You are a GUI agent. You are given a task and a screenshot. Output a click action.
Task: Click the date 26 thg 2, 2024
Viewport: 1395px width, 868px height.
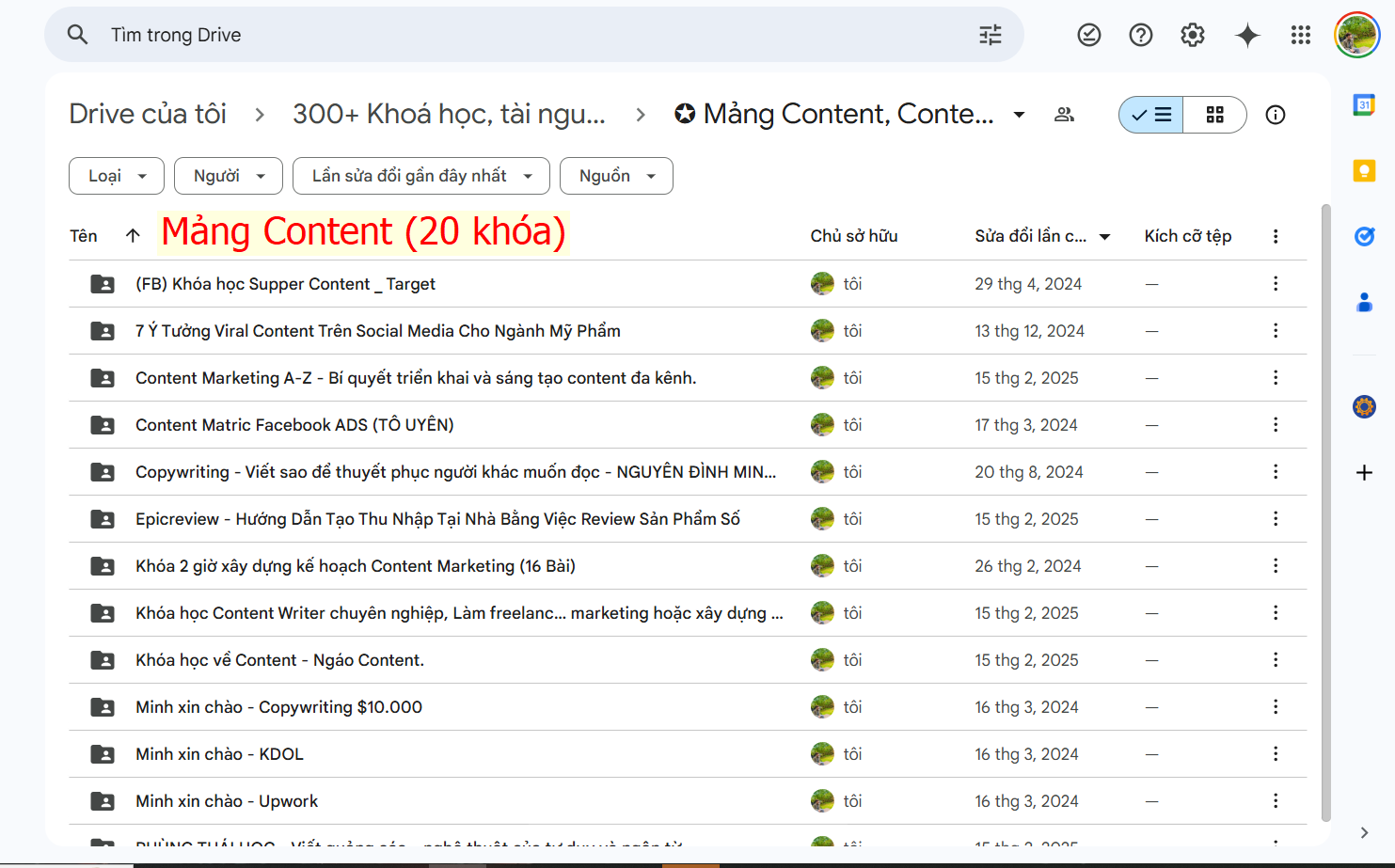point(1028,566)
